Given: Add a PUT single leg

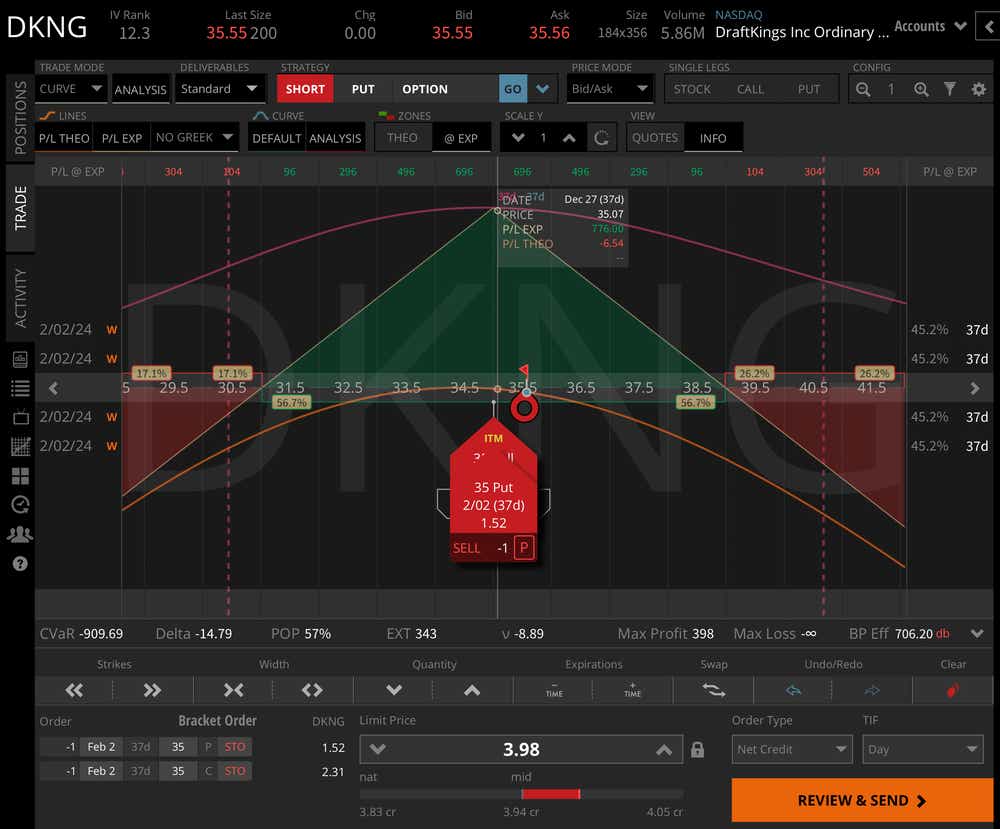Looking at the screenshot, I should pos(809,89).
